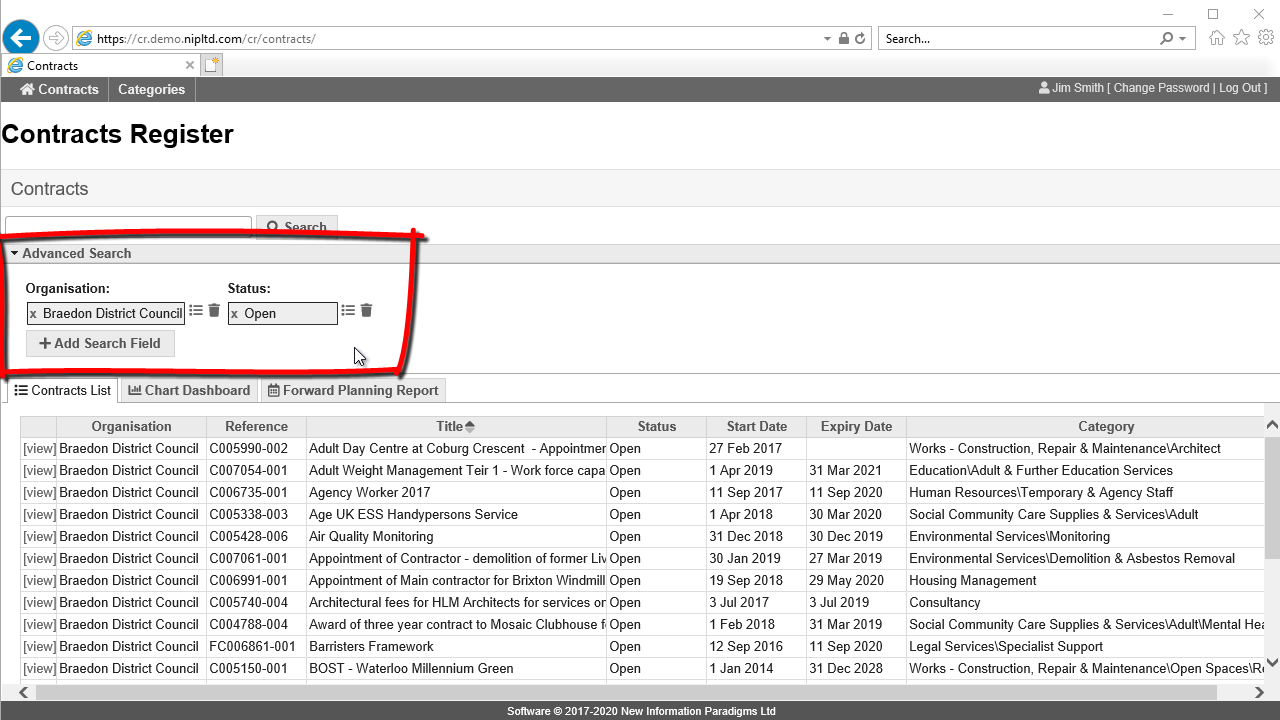Click the list icon beside Status field

tap(348, 311)
